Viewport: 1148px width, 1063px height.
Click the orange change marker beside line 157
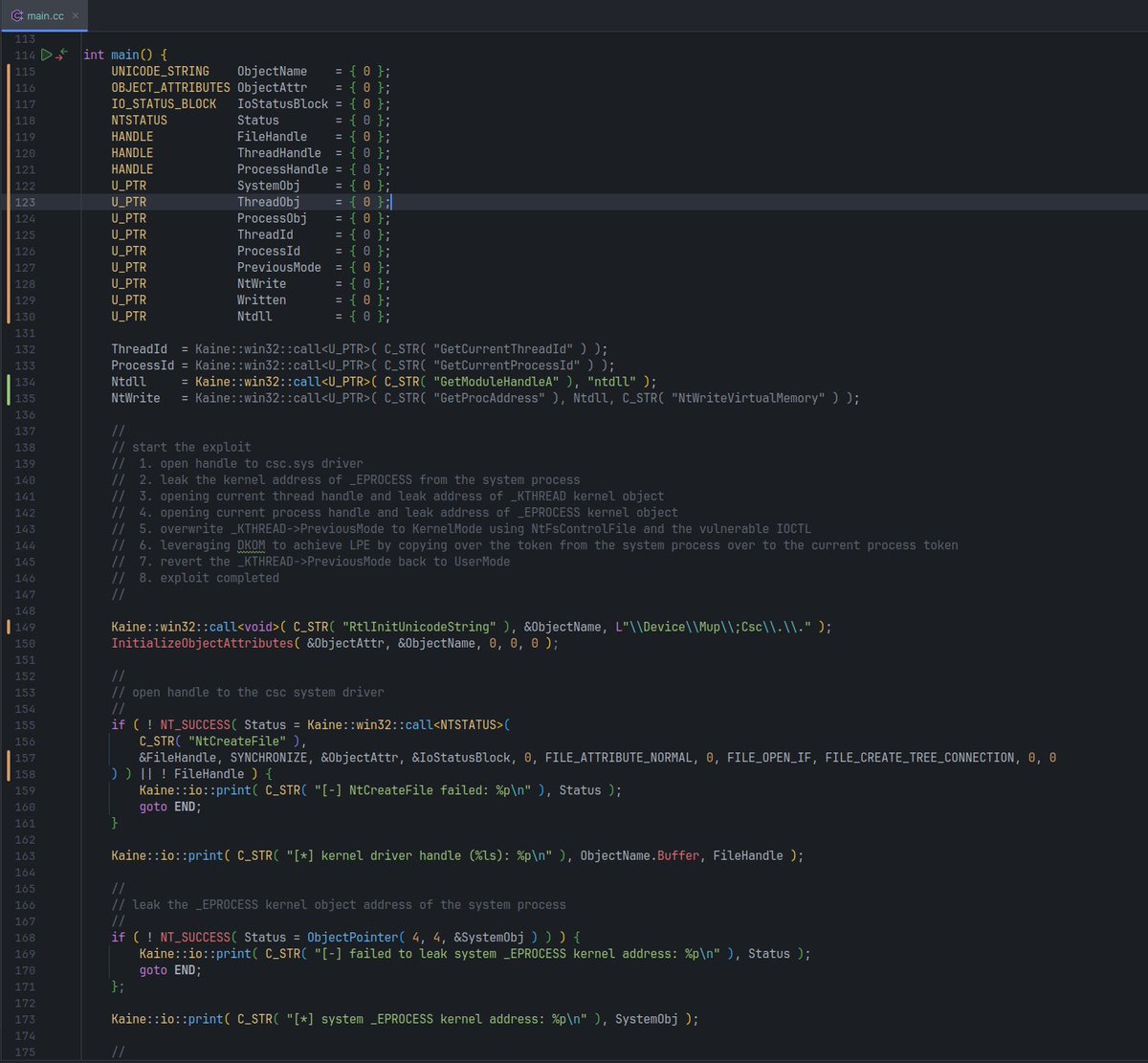click(8, 765)
